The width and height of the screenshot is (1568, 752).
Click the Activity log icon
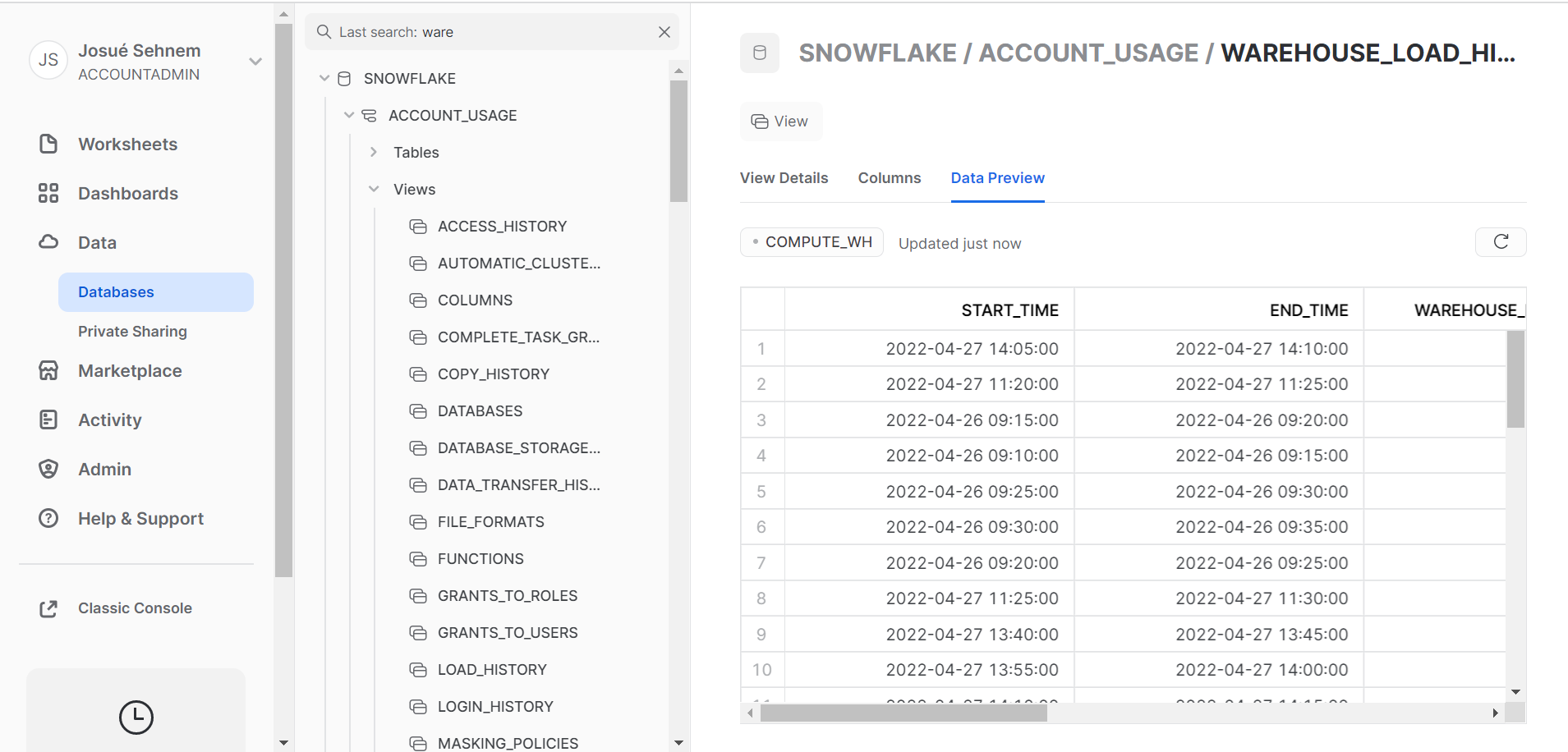(48, 420)
